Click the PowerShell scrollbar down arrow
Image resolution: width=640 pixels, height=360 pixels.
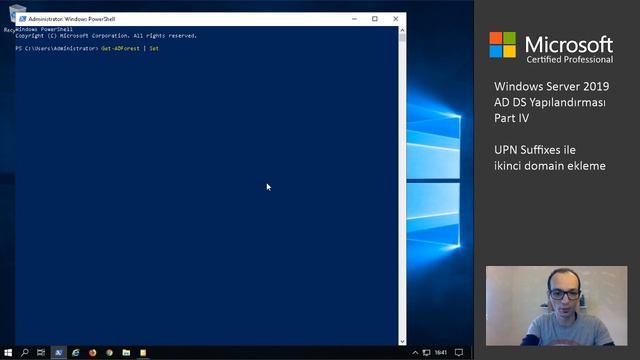point(402,342)
